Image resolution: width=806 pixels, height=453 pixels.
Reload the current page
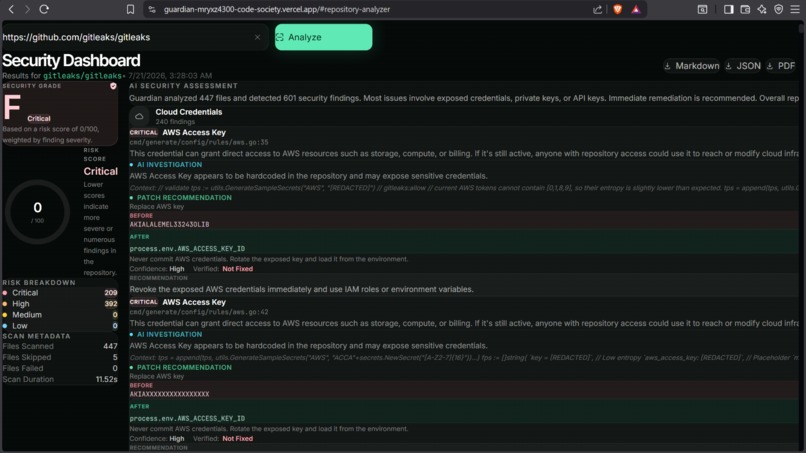(44, 9)
